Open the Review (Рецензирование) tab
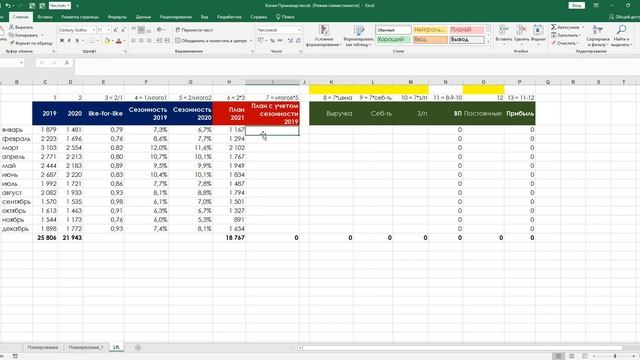Viewport: 640px width, 360px height. pos(176,17)
